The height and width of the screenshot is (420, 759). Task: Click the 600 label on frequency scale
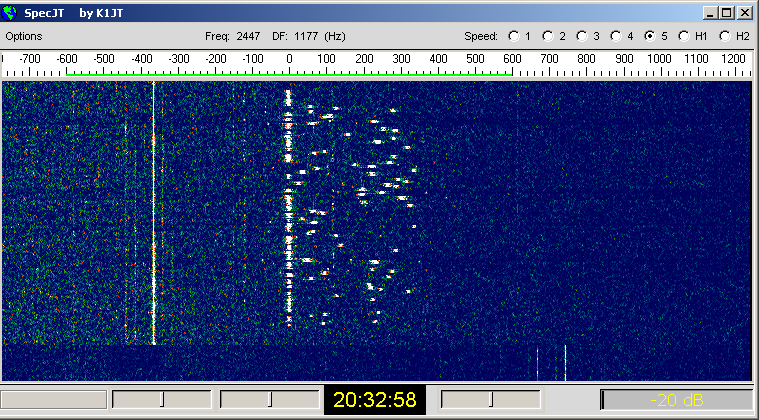pyautogui.click(x=512, y=59)
